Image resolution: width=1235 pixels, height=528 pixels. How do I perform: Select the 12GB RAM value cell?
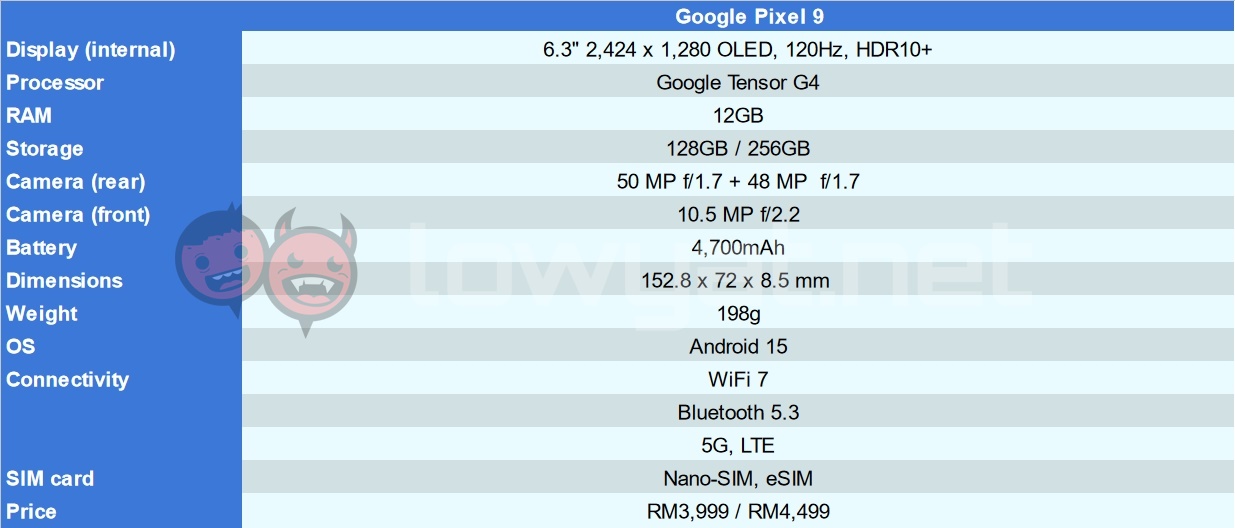(x=737, y=115)
